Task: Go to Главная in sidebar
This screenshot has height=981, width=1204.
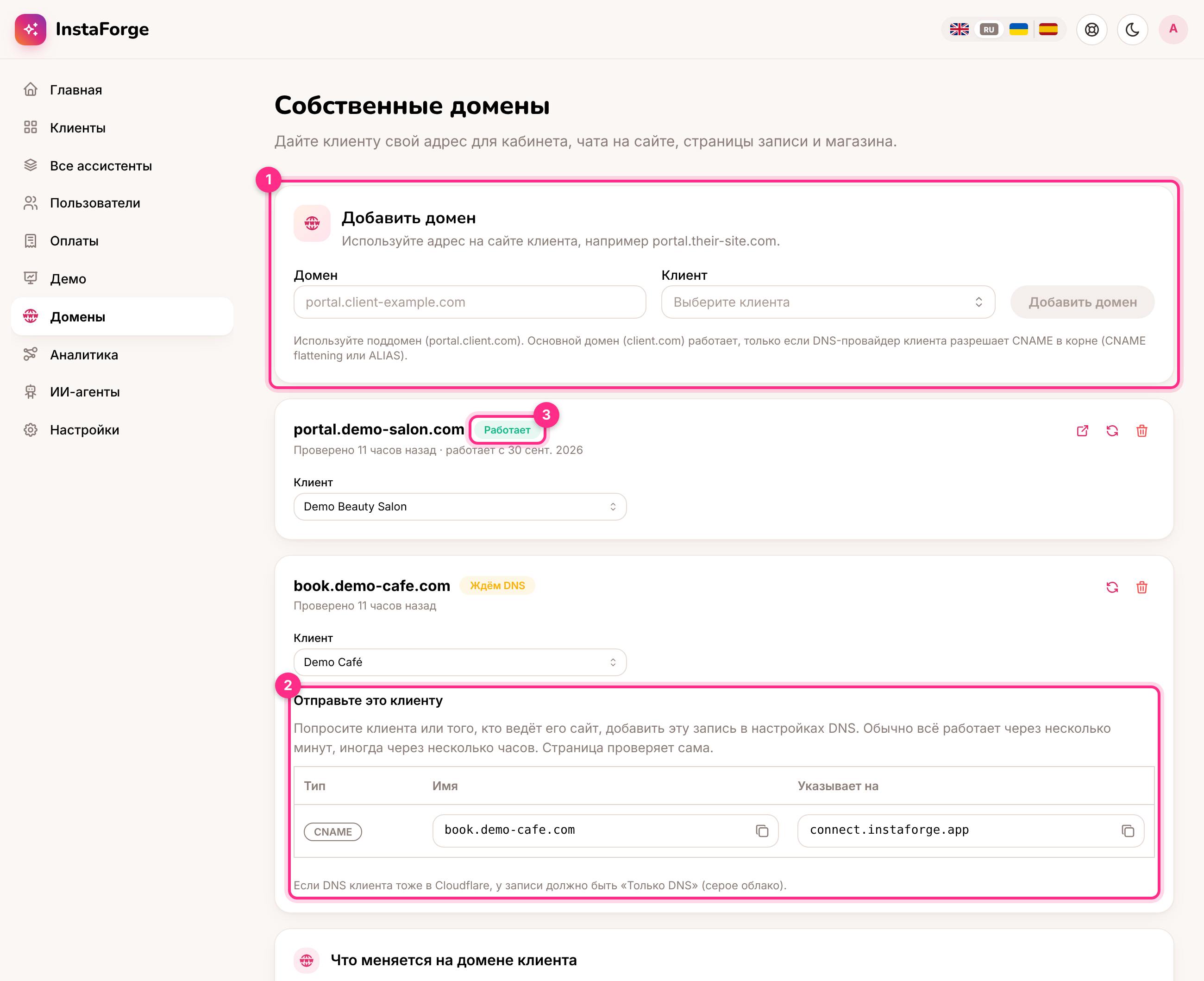Action: pyautogui.click(x=122, y=90)
